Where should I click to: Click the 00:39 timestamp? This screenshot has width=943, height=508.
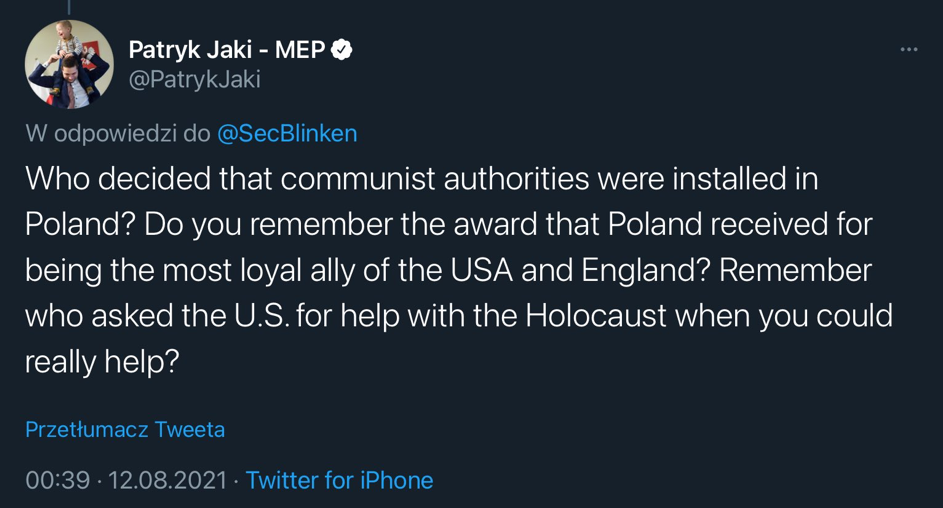tap(57, 480)
